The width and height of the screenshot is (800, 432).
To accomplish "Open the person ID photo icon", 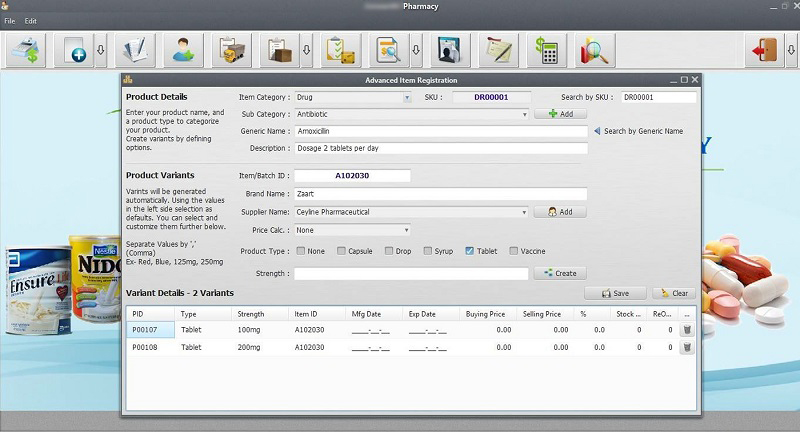I will tap(450, 50).
